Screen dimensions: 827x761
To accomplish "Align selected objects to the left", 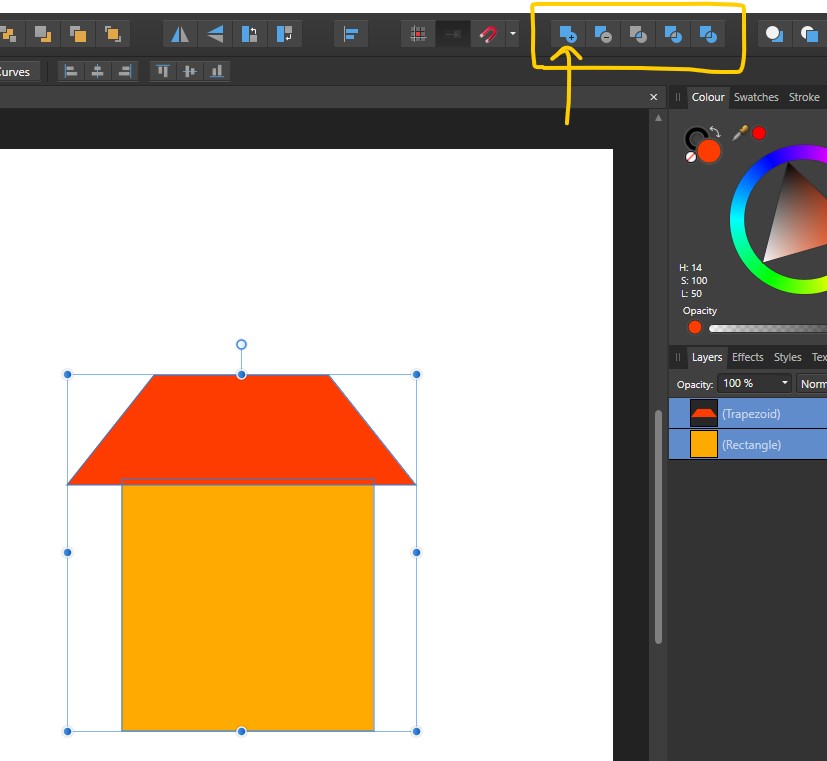I will (x=71, y=71).
